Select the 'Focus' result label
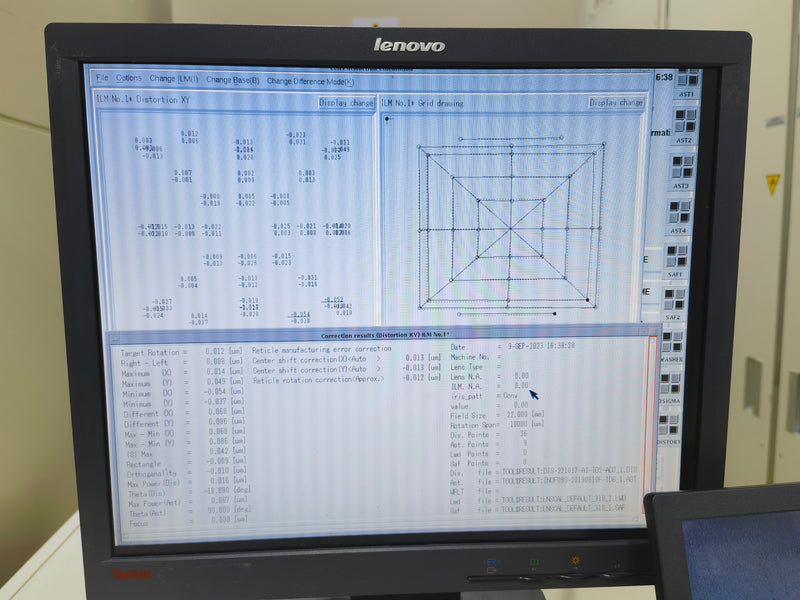Image resolution: width=800 pixels, height=600 pixels. (139, 523)
